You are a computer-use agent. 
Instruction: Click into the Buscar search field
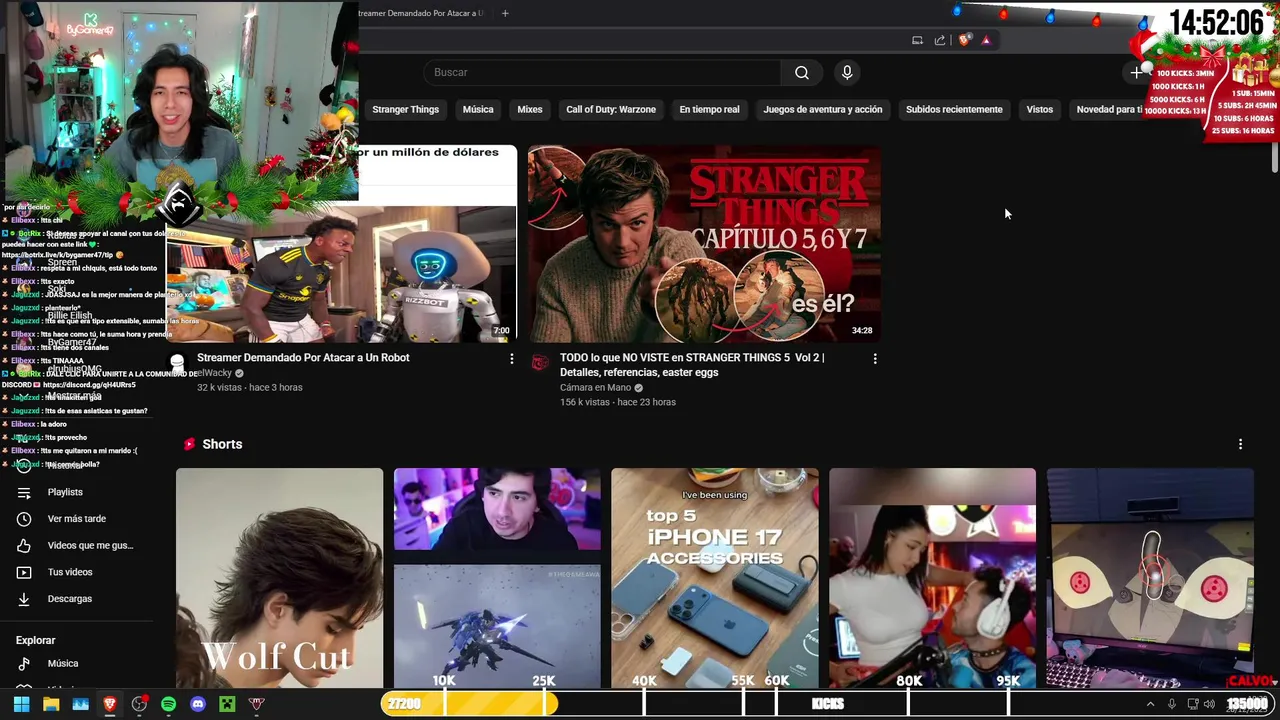pyautogui.click(x=602, y=72)
